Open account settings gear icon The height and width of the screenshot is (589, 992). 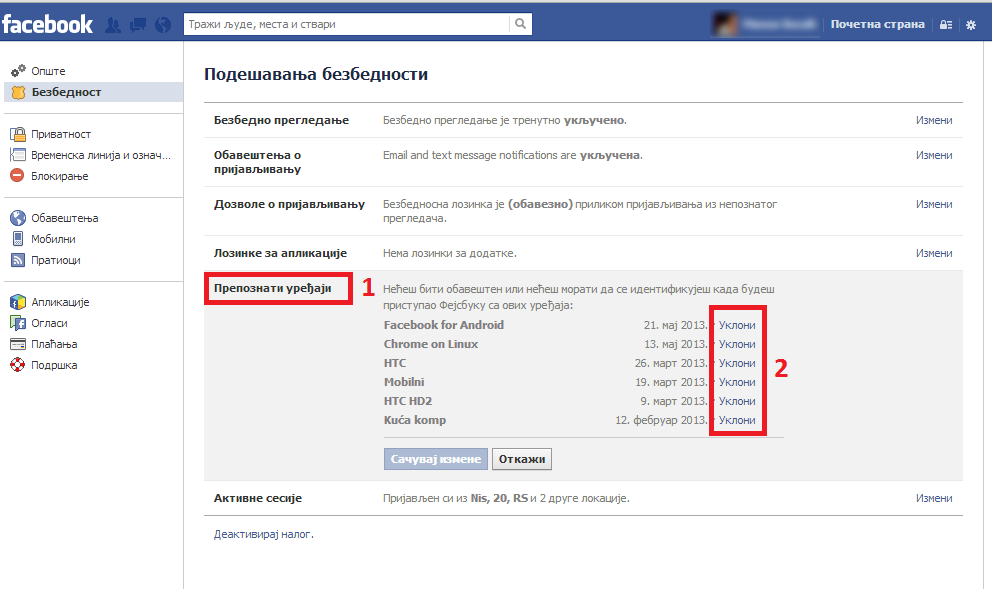[x=971, y=25]
